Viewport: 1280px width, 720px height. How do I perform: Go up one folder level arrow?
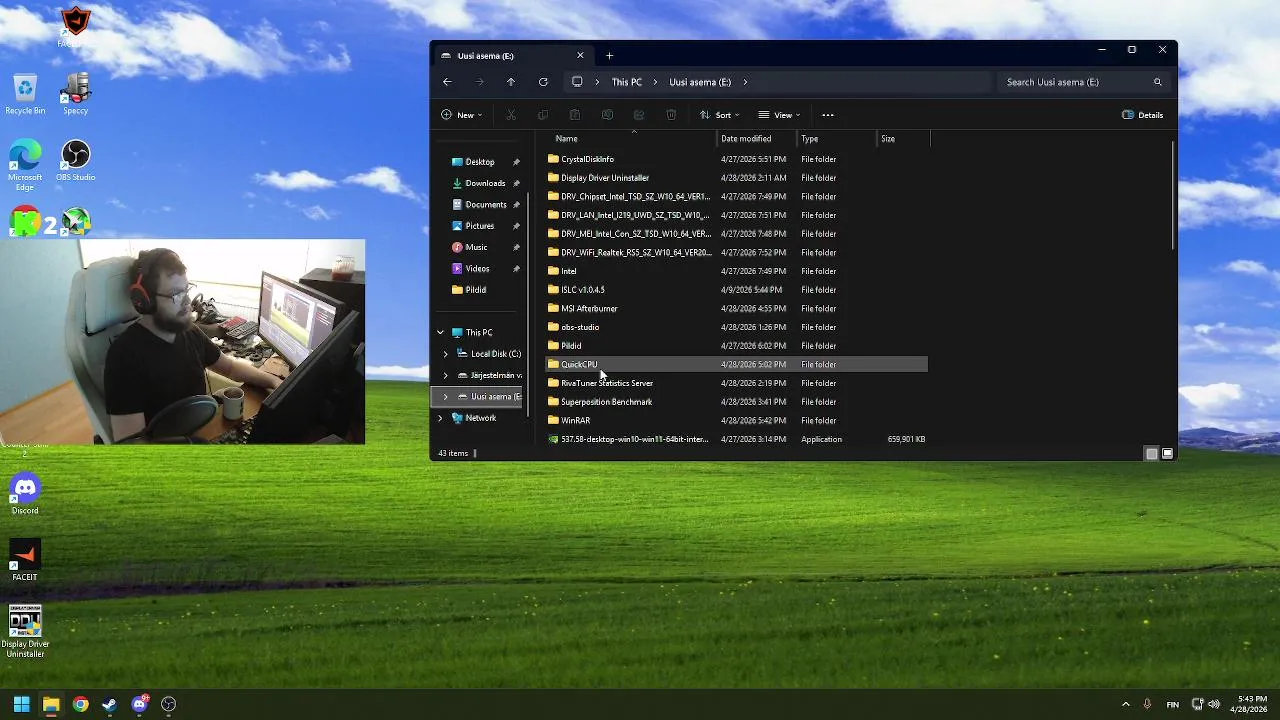tap(511, 82)
